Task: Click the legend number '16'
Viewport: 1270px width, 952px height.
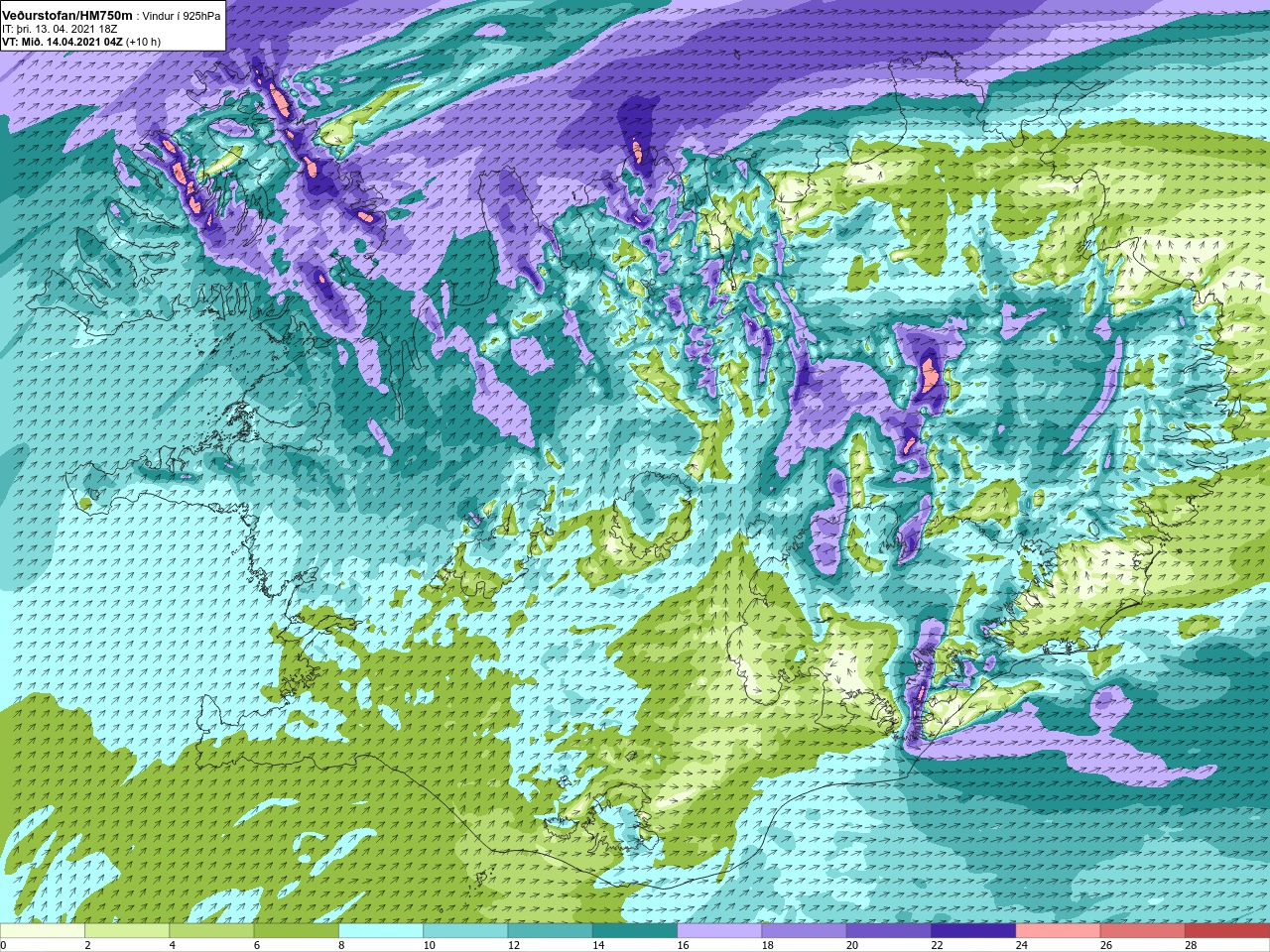Action: [684, 945]
